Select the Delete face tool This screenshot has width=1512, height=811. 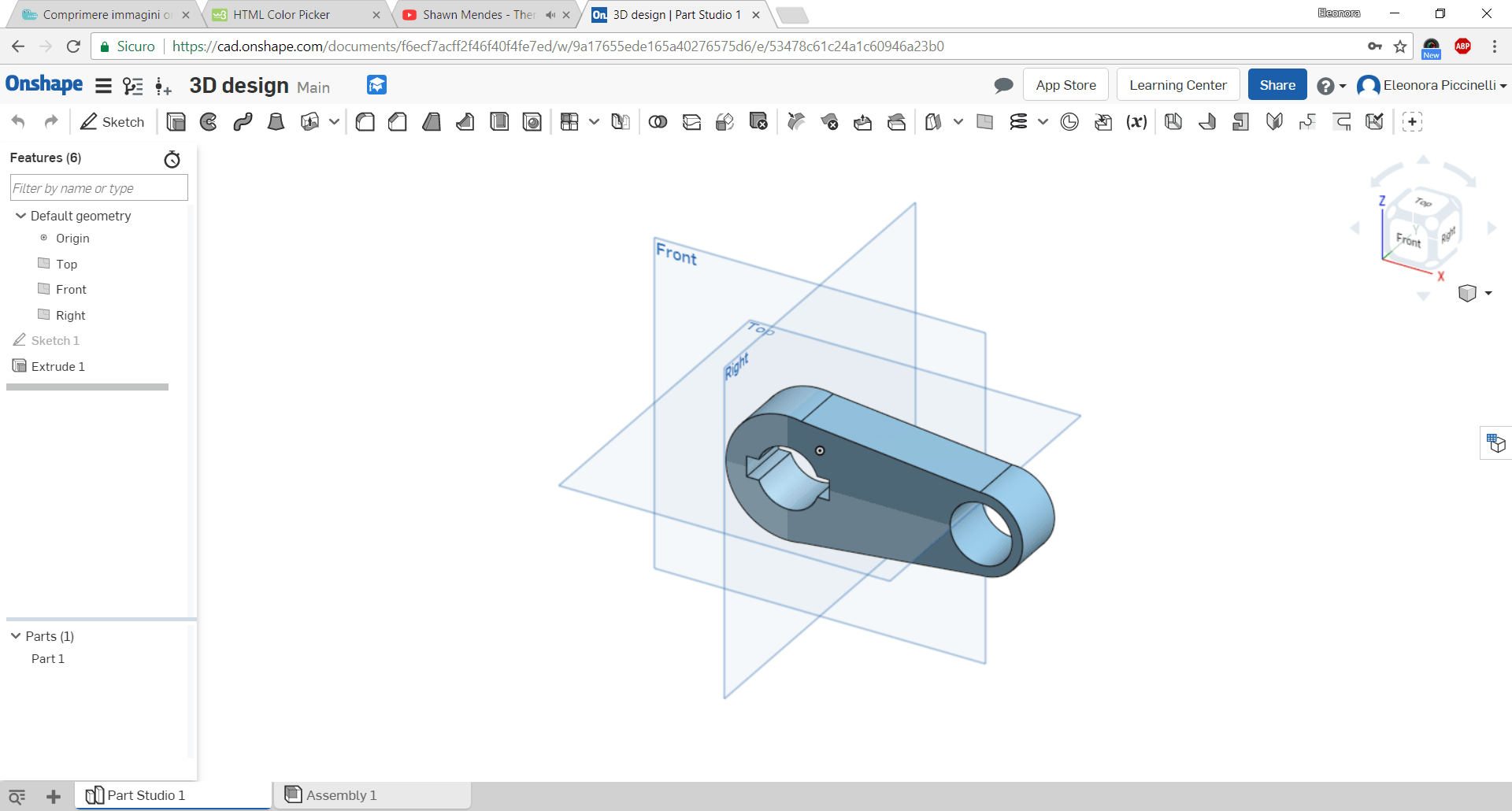[x=829, y=122]
